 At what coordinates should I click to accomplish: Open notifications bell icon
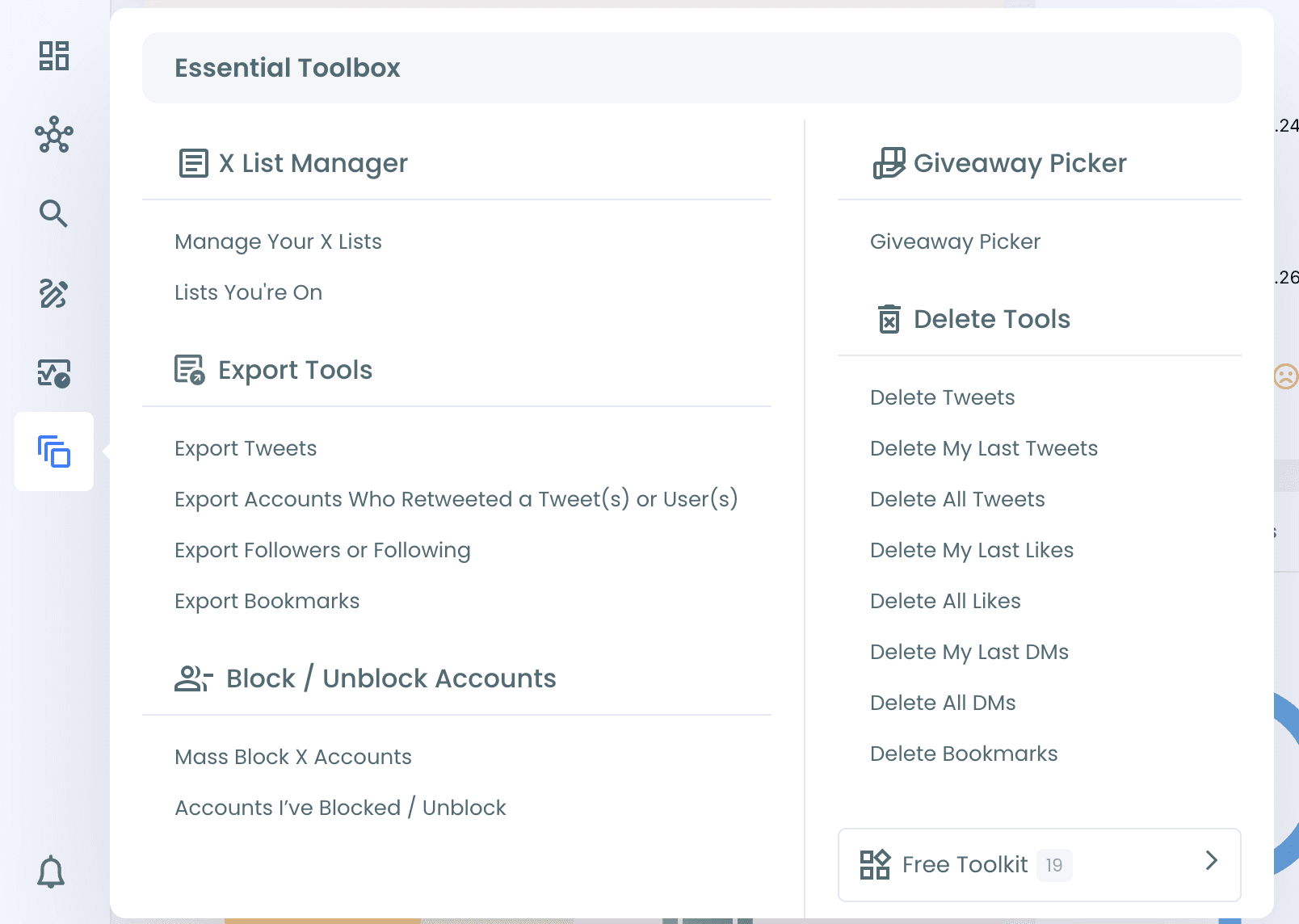pos(51,872)
